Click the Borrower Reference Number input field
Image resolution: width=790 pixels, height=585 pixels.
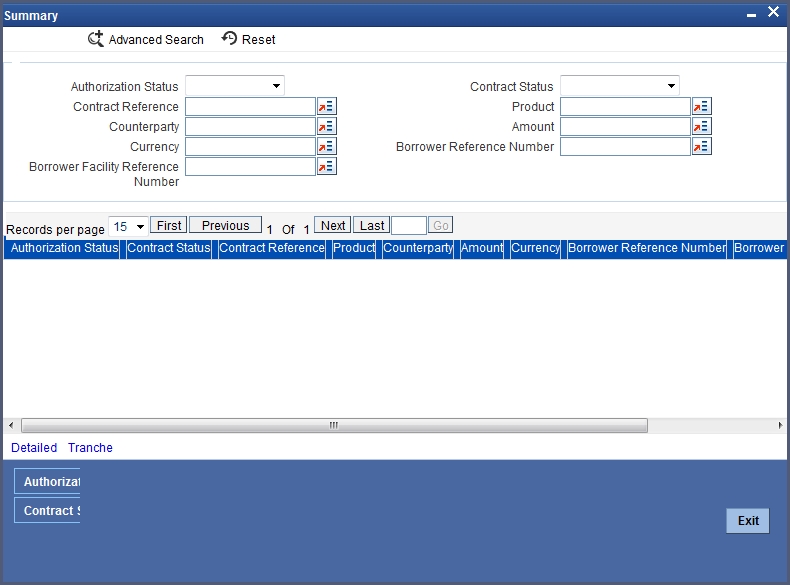625,147
